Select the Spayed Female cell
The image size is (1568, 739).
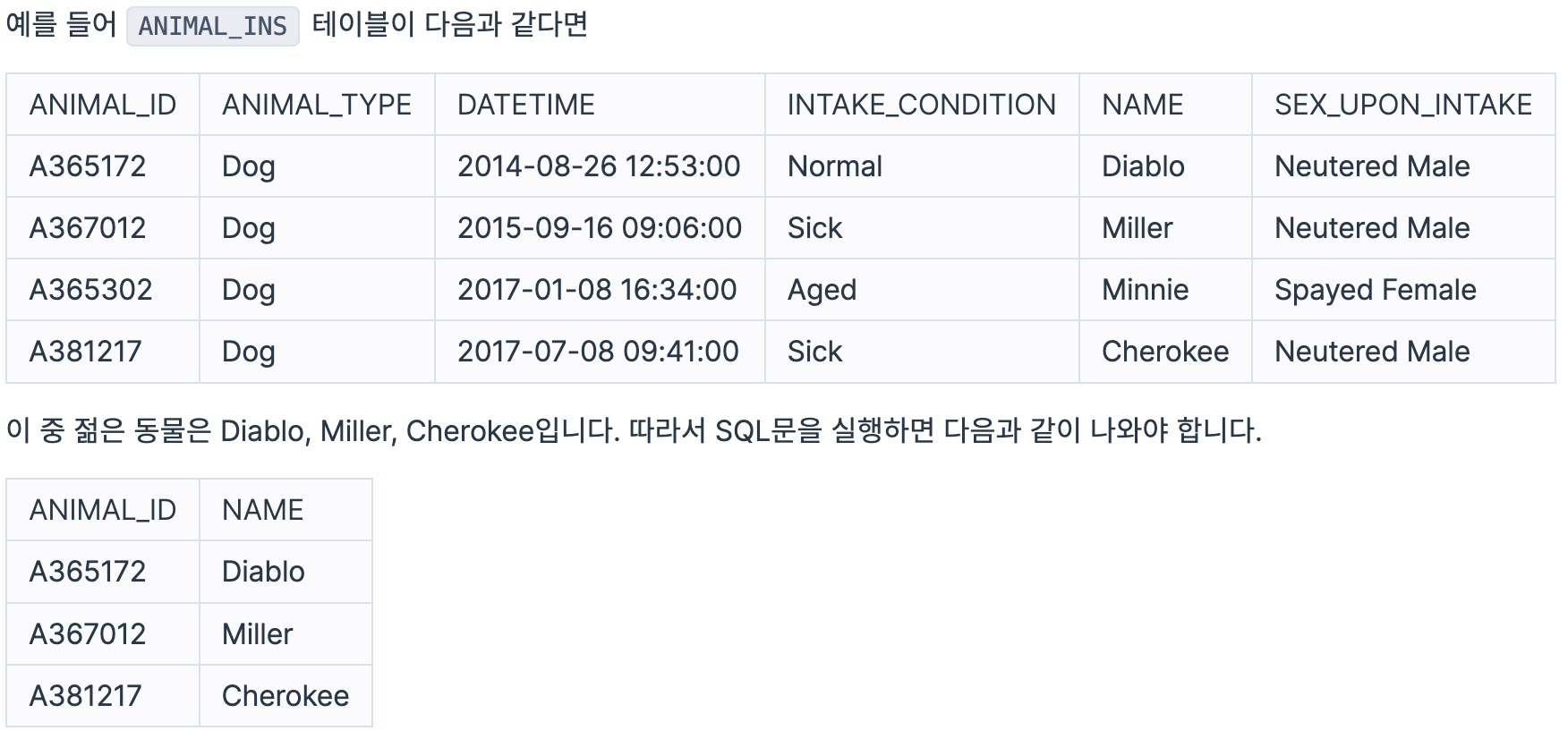(1403, 290)
